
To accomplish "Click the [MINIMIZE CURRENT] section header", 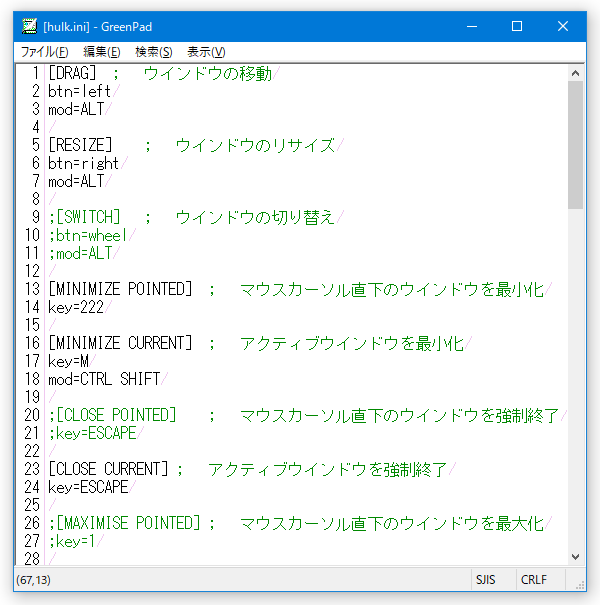I will 120,343.
